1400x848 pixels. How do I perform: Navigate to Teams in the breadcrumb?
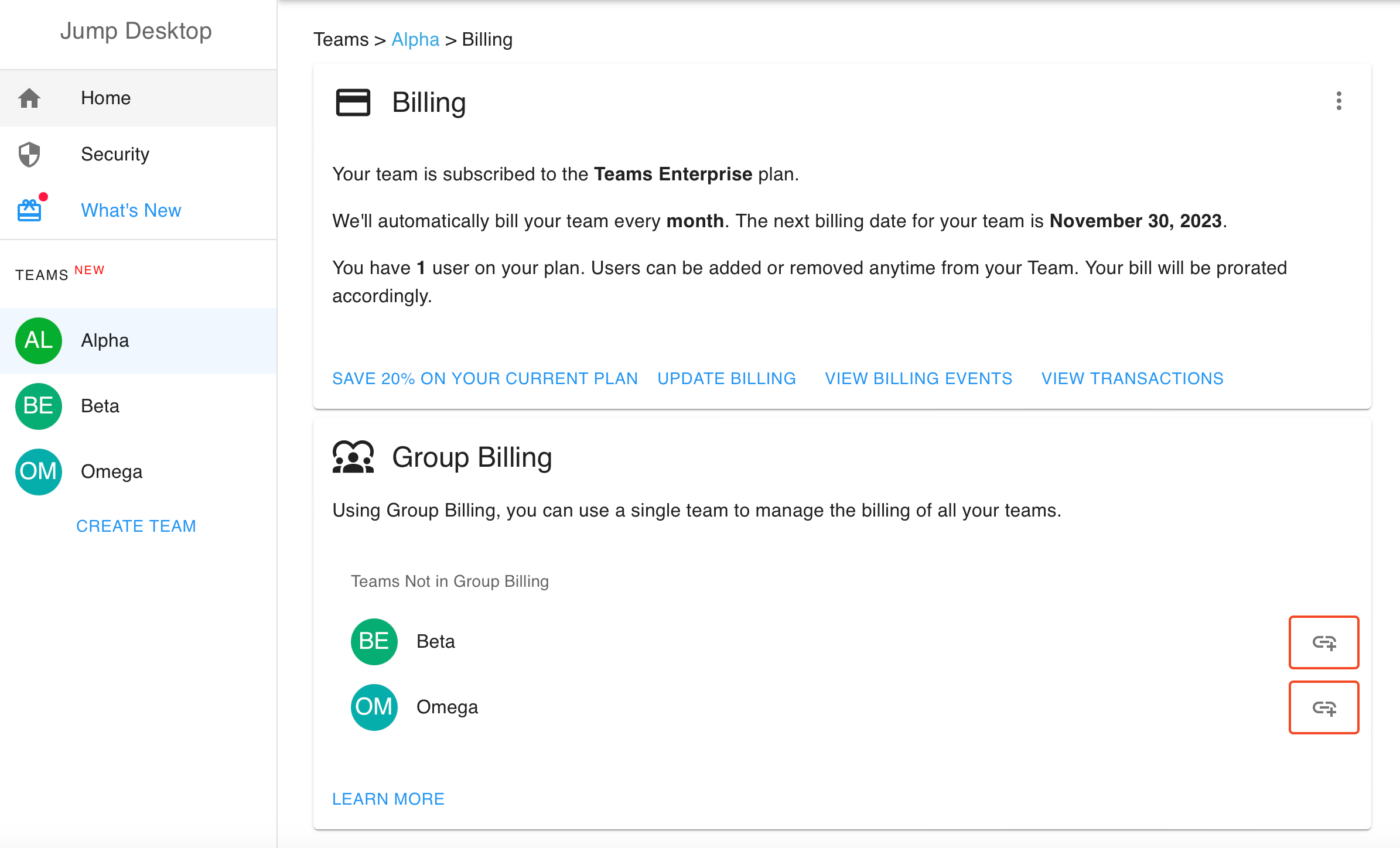click(341, 39)
